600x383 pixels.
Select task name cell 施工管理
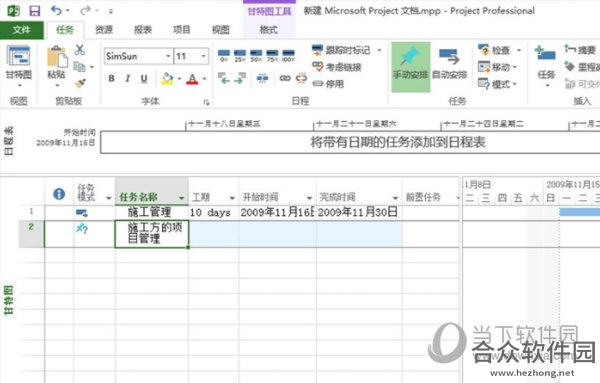tap(152, 212)
